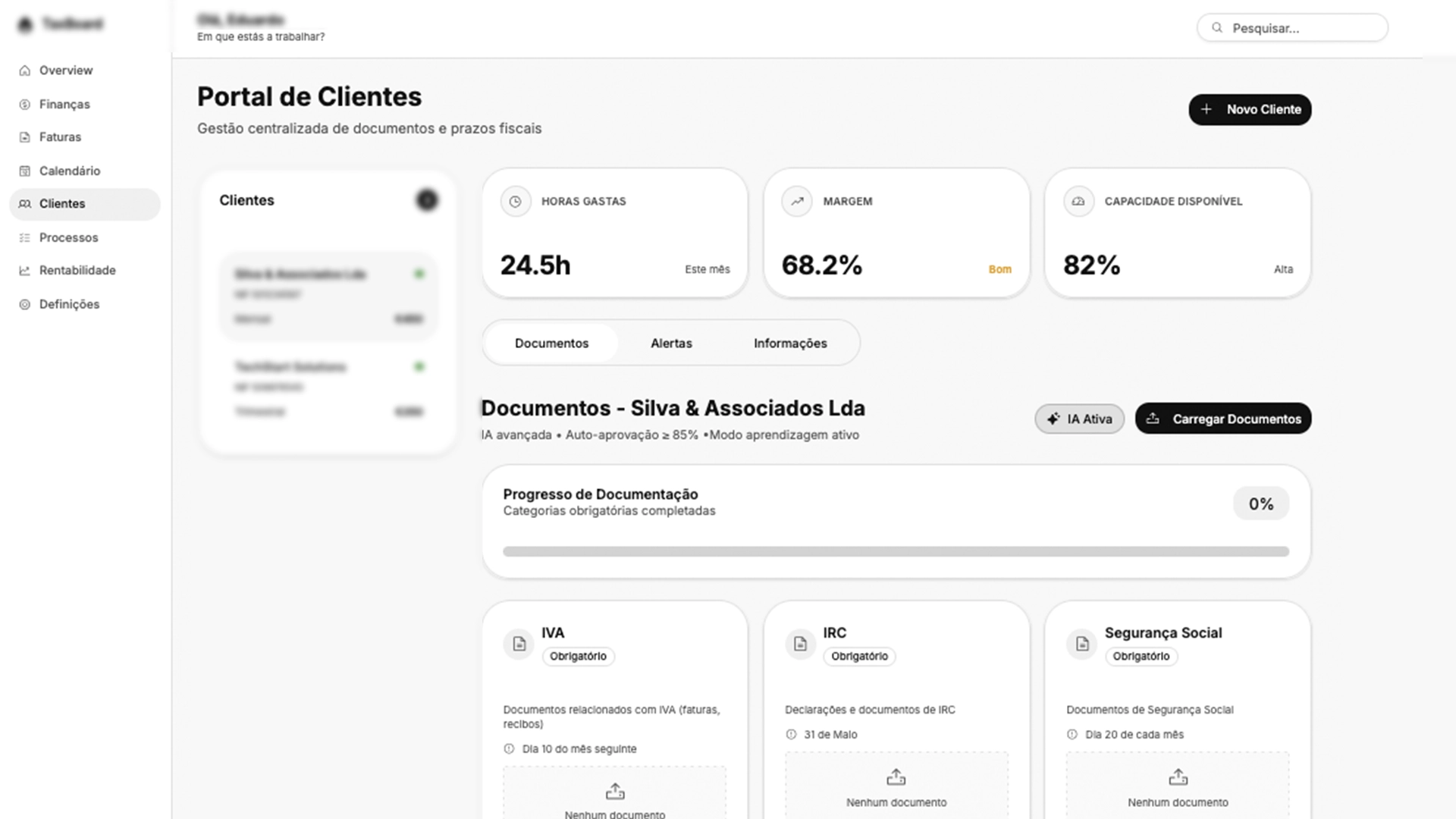The height and width of the screenshot is (819, 1456).
Task: Expand the IRC deadline details
Action: pos(830,734)
